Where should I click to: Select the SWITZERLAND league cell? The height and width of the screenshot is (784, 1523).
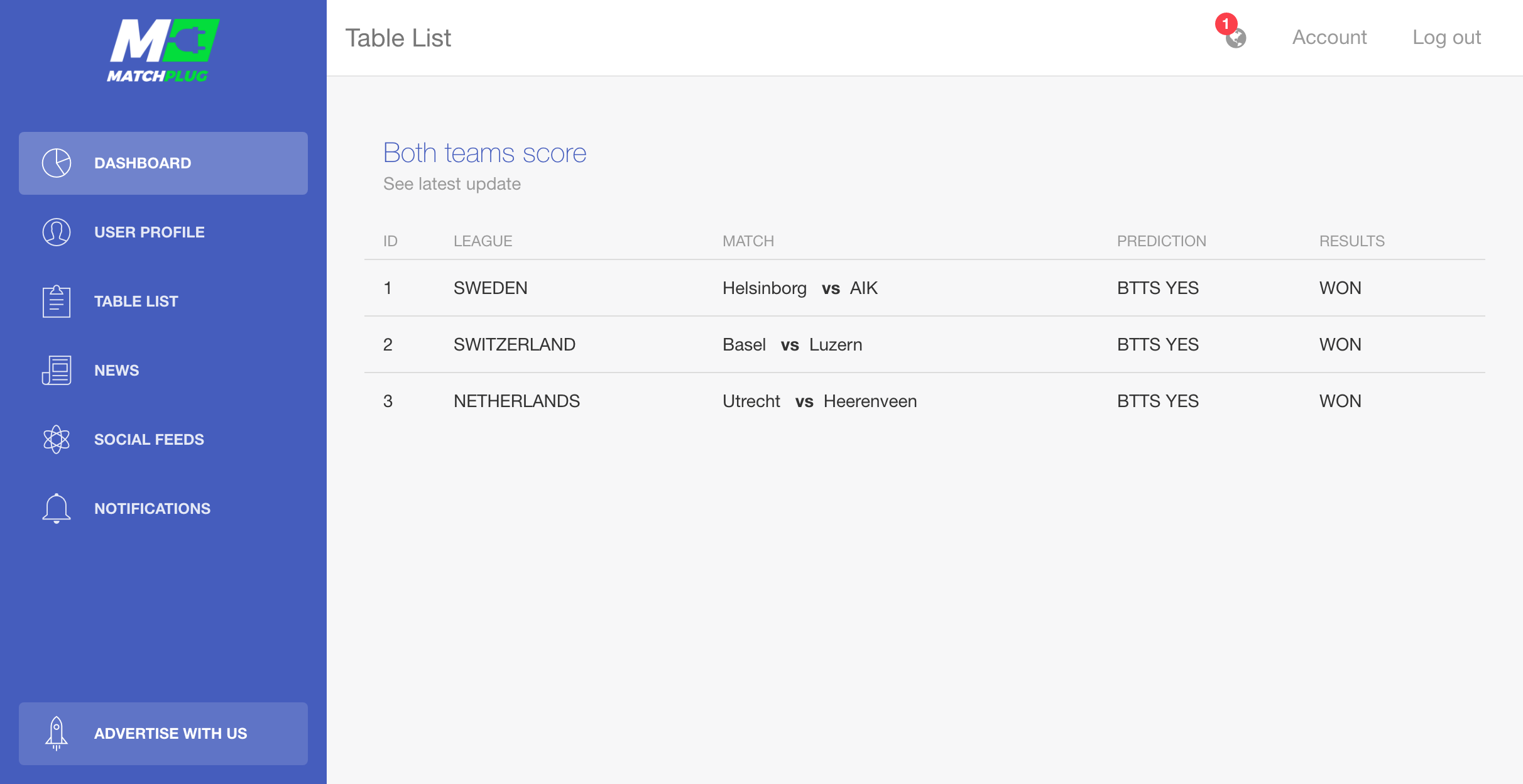[x=515, y=345]
